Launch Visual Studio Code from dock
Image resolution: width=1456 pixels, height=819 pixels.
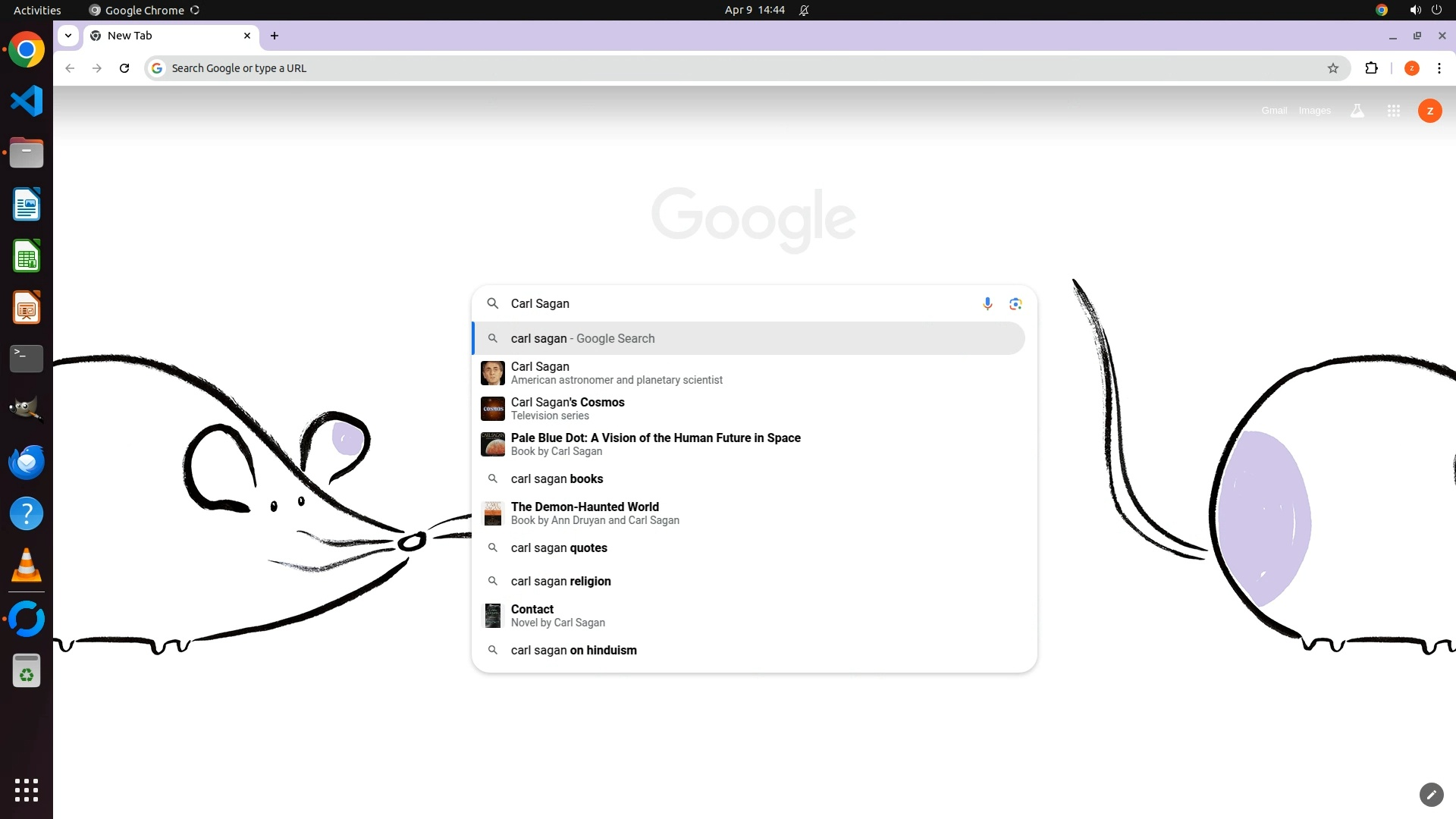[27, 101]
